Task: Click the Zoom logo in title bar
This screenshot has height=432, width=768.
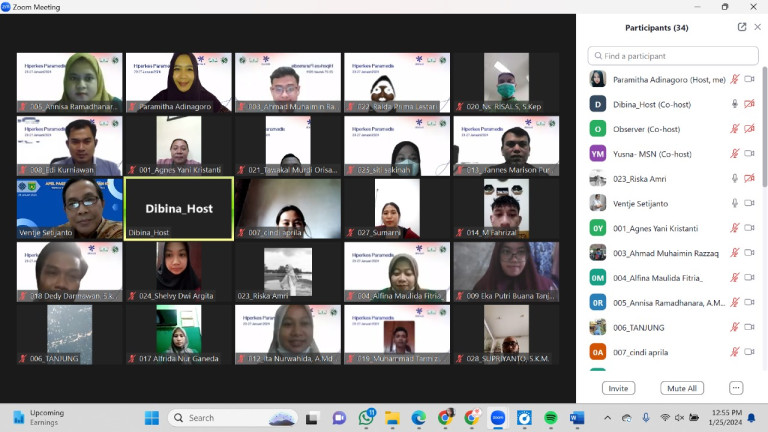Action: [6, 7]
